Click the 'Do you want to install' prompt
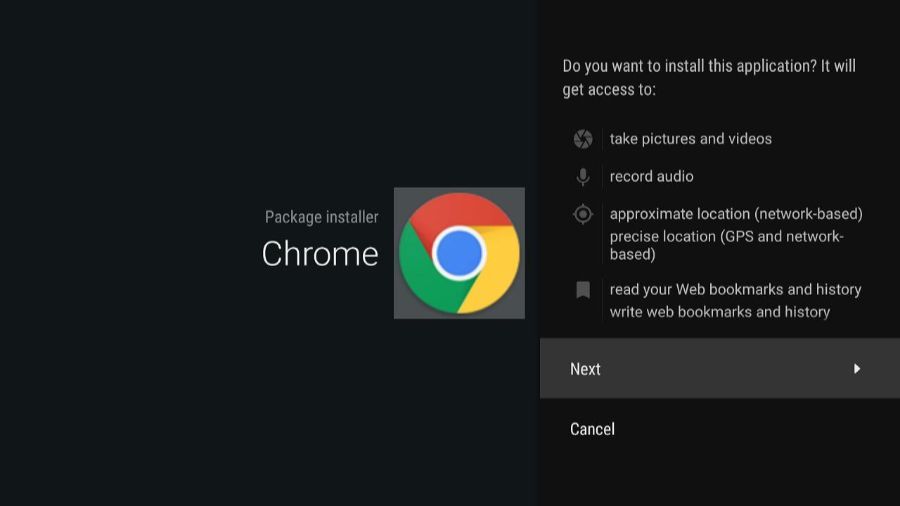Viewport: 900px width, 506px height. pyautogui.click(x=709, y=66)
